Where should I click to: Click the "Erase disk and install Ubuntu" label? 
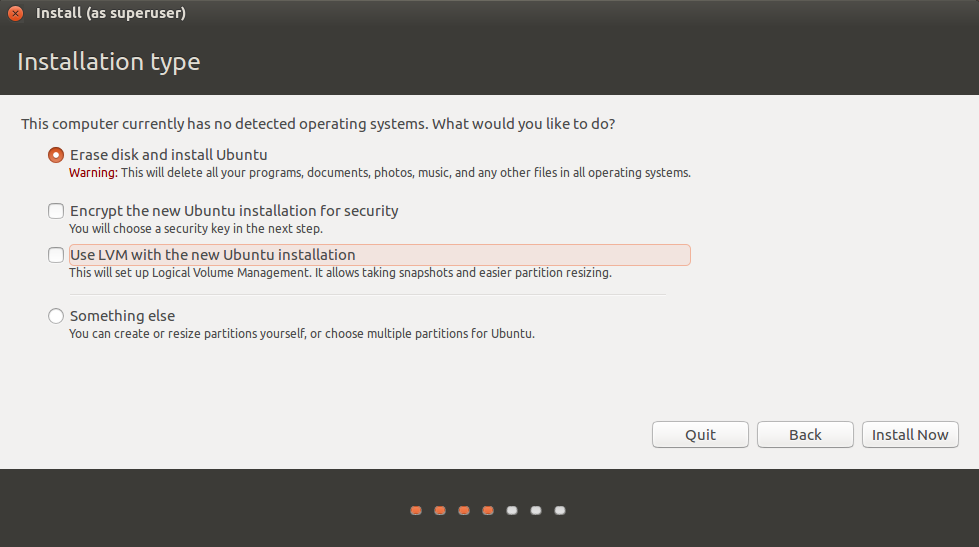[x=169, y=155]
